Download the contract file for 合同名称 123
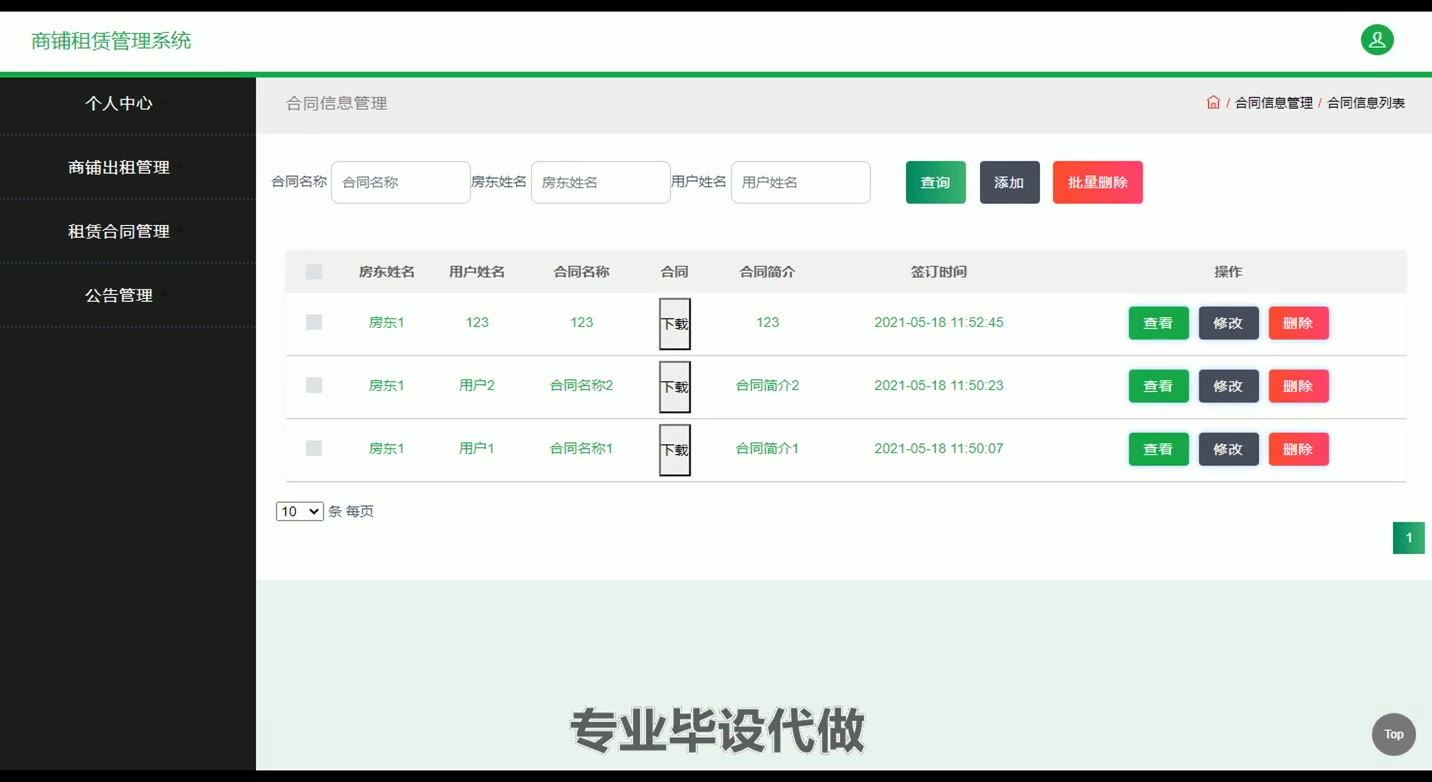 pos(675,324)
